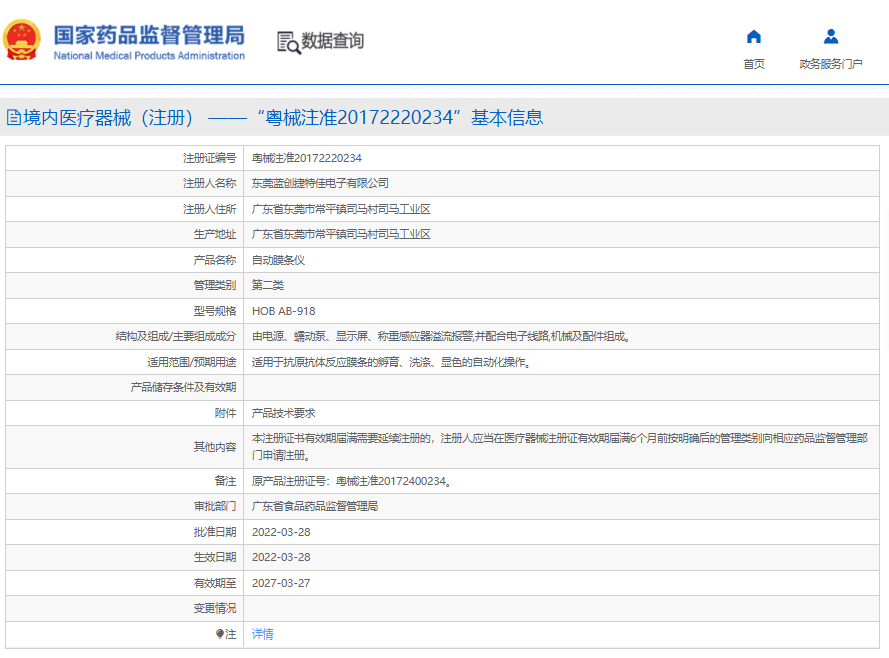Open 政务服务门户 user icon
889x658 pixels.
[x=831, y=37]
